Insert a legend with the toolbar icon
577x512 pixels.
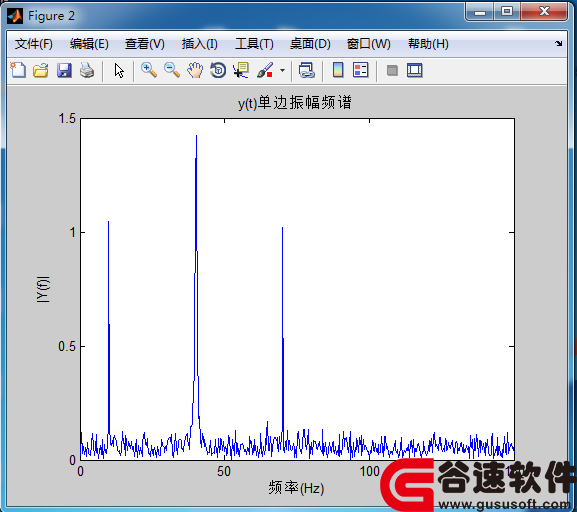click(x=360, y=70)
